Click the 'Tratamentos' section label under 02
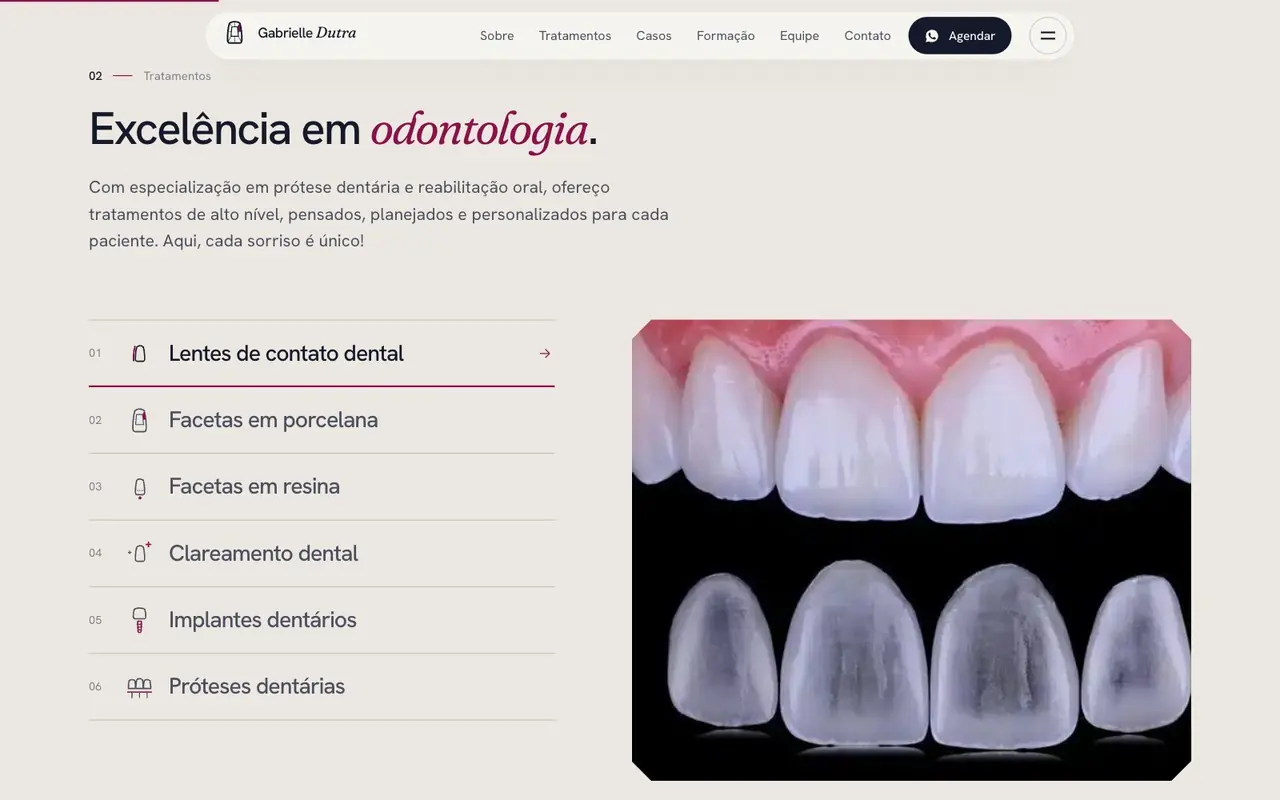Screen dimensions: 1280x800 [x=177, y=76]
